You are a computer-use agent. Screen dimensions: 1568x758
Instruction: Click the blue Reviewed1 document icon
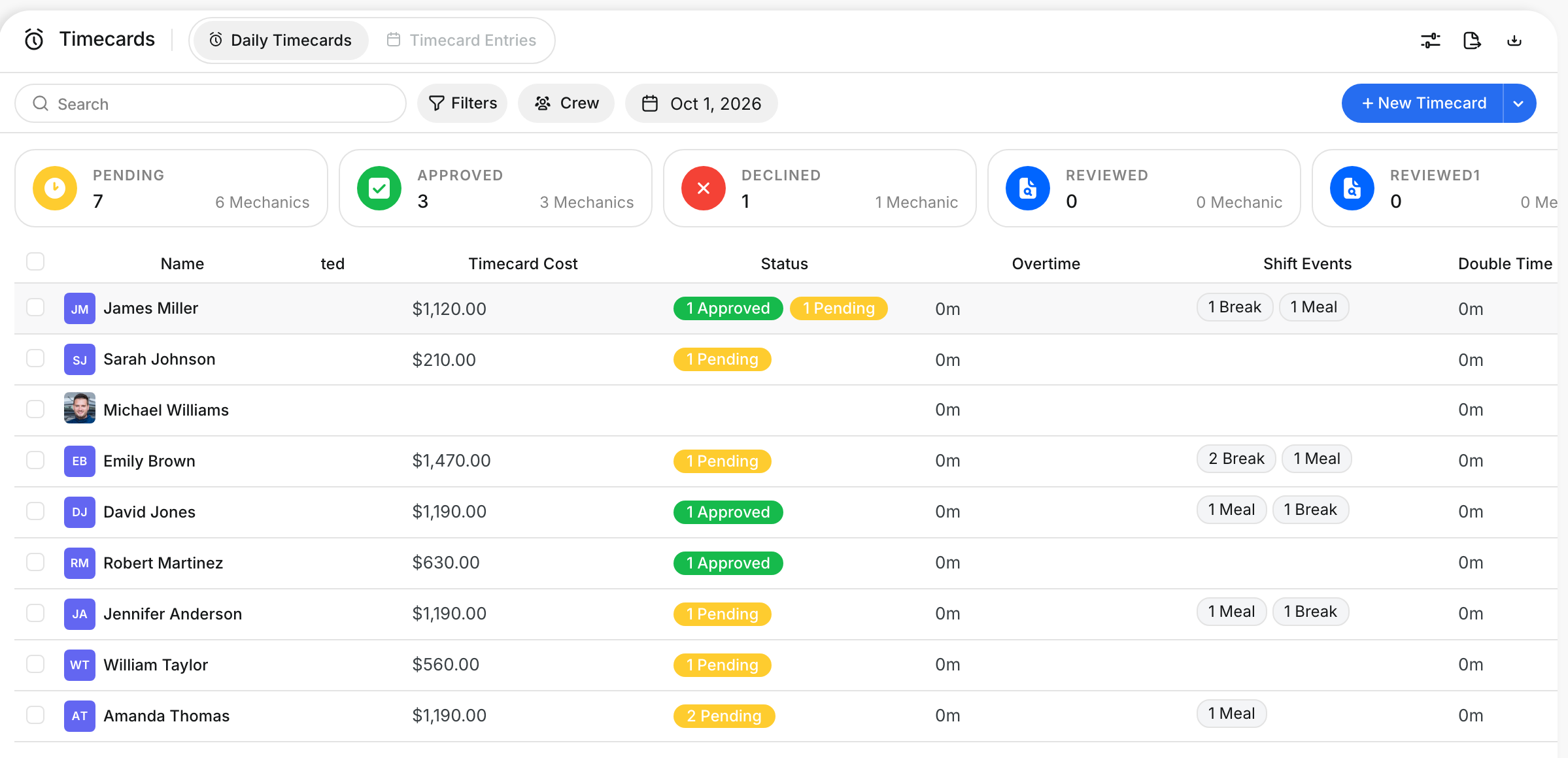pos(1352,188)
